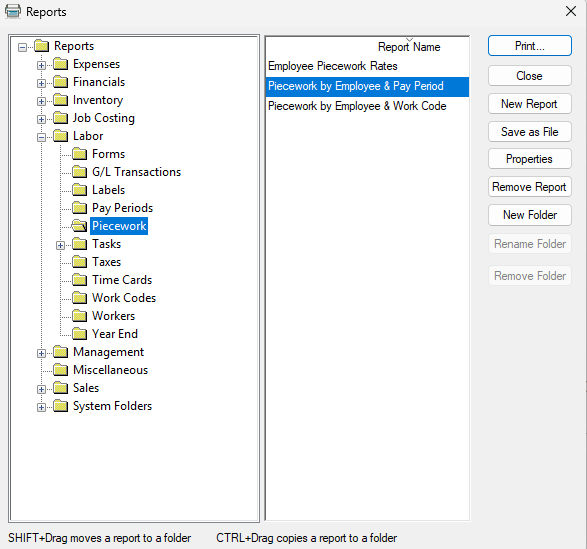Select the Inventory folder icon

[61, 100]
